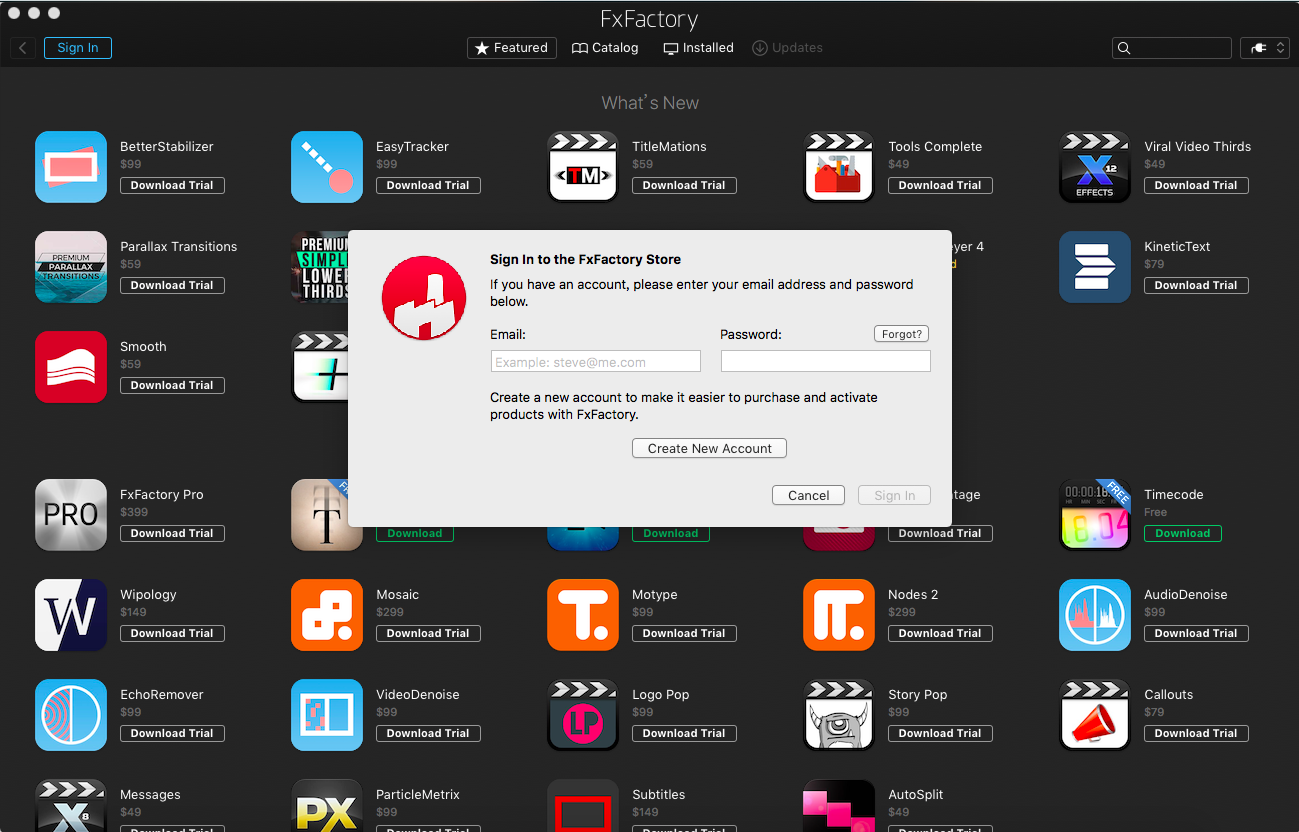This screenshot has width=1299, height=832.
Task: Open the AudioDenoise product icon
Action: point(1095,615)
